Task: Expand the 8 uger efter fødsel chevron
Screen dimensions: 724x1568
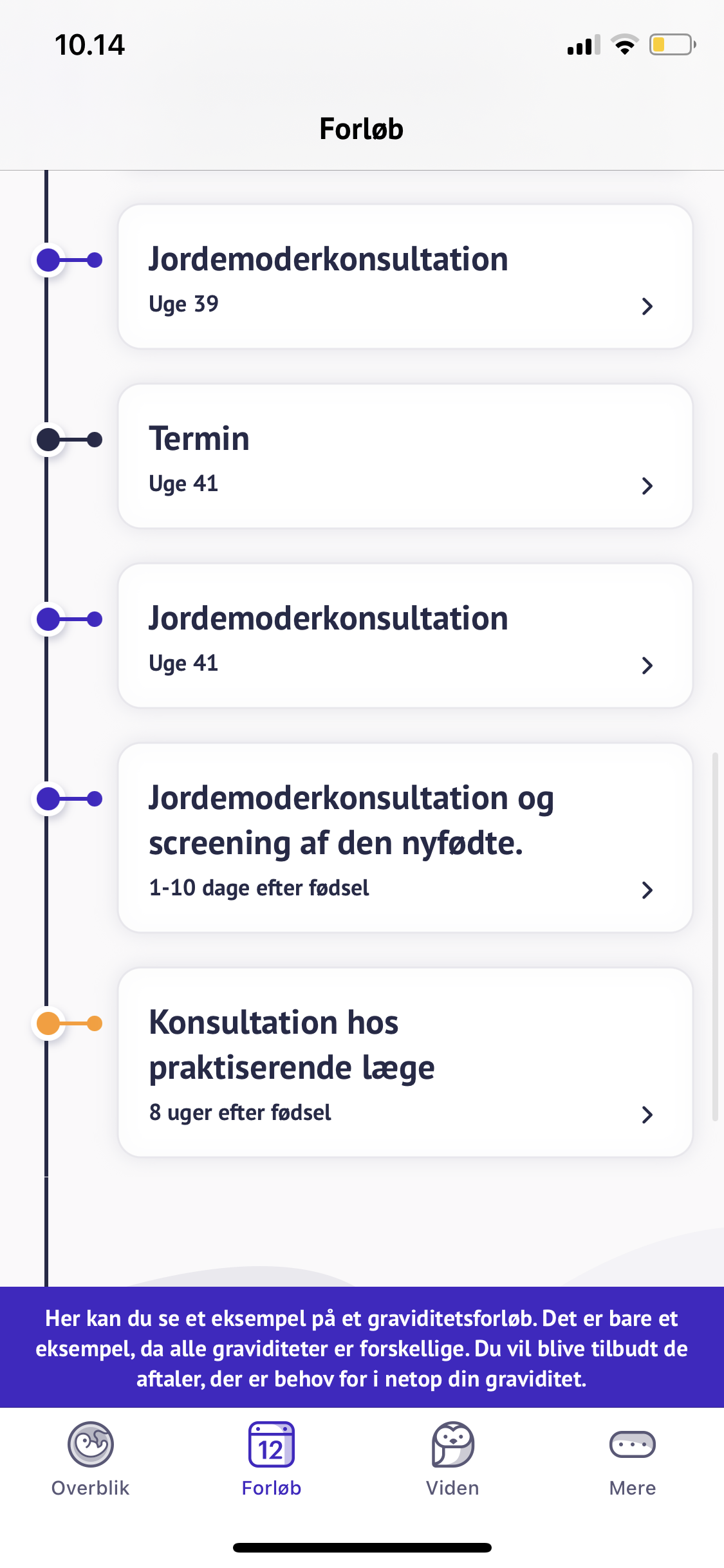Action: pos(647,1114)
